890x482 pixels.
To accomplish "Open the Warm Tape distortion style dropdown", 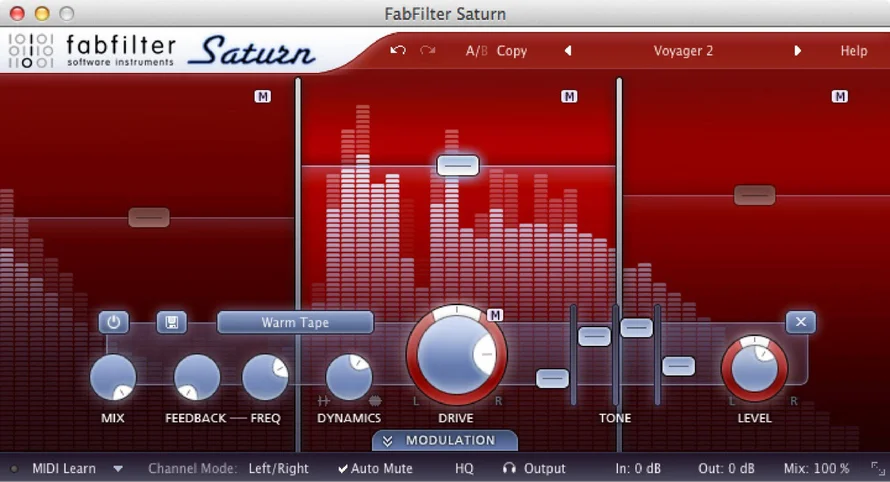I will pos(295,322).
